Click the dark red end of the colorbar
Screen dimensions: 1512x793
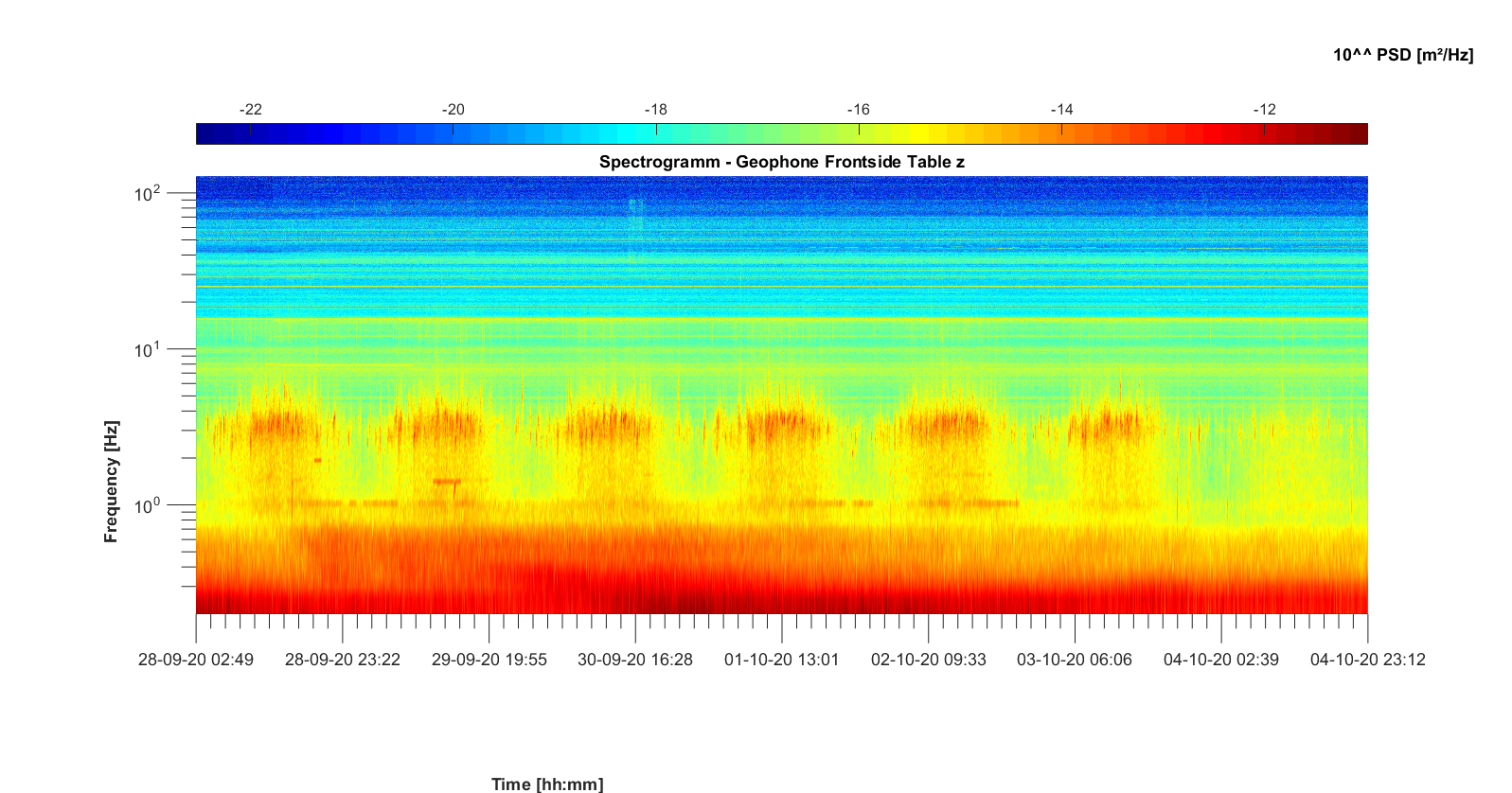pos(1357,133)
